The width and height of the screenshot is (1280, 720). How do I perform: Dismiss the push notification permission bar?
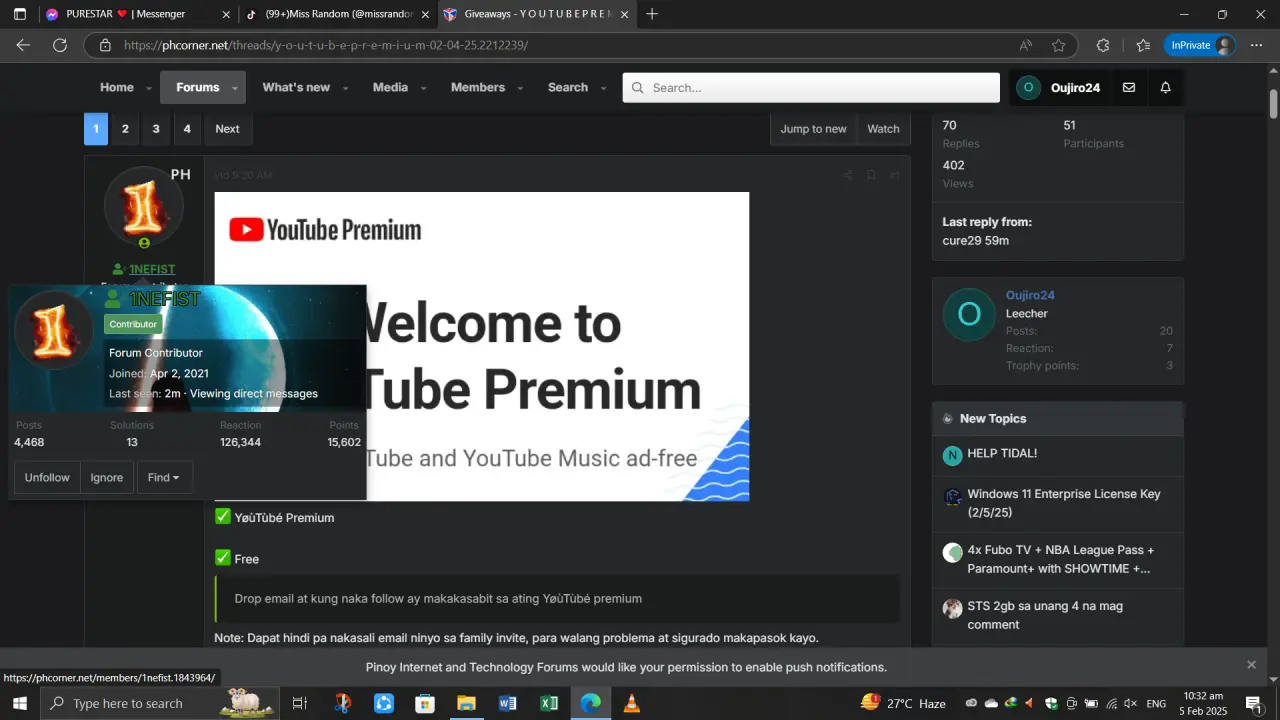coord(1251,665)
